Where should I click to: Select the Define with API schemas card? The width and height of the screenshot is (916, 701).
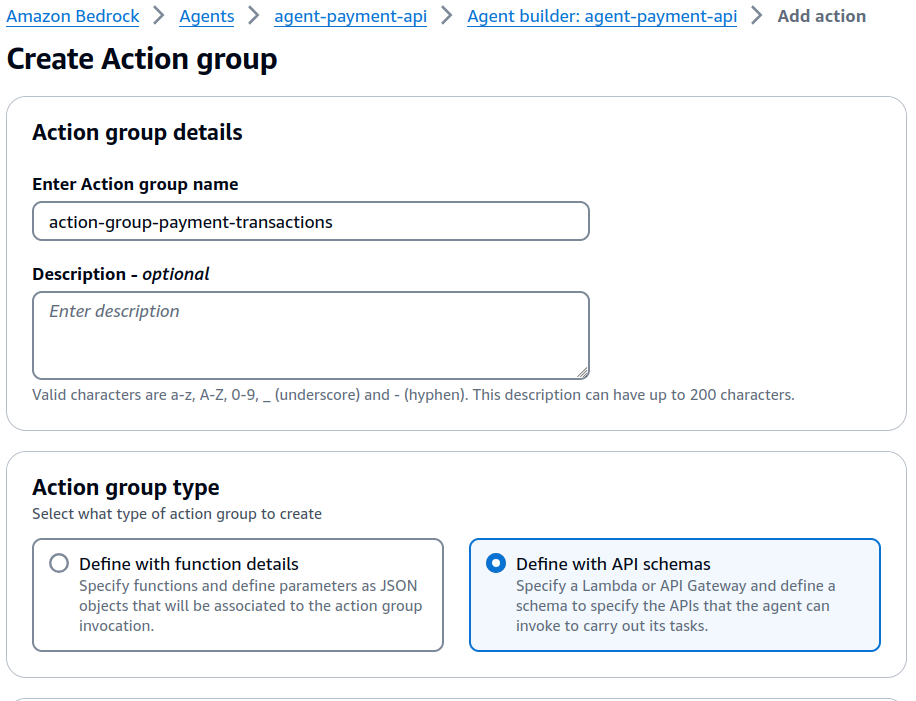(675, 595)
